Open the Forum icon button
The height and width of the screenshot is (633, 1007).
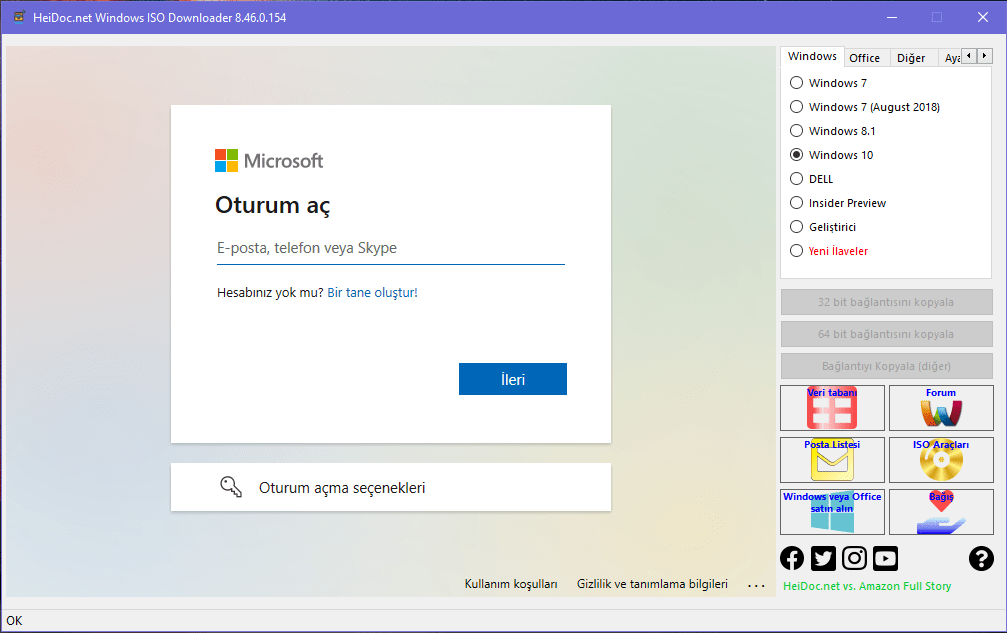pos(941,408)
